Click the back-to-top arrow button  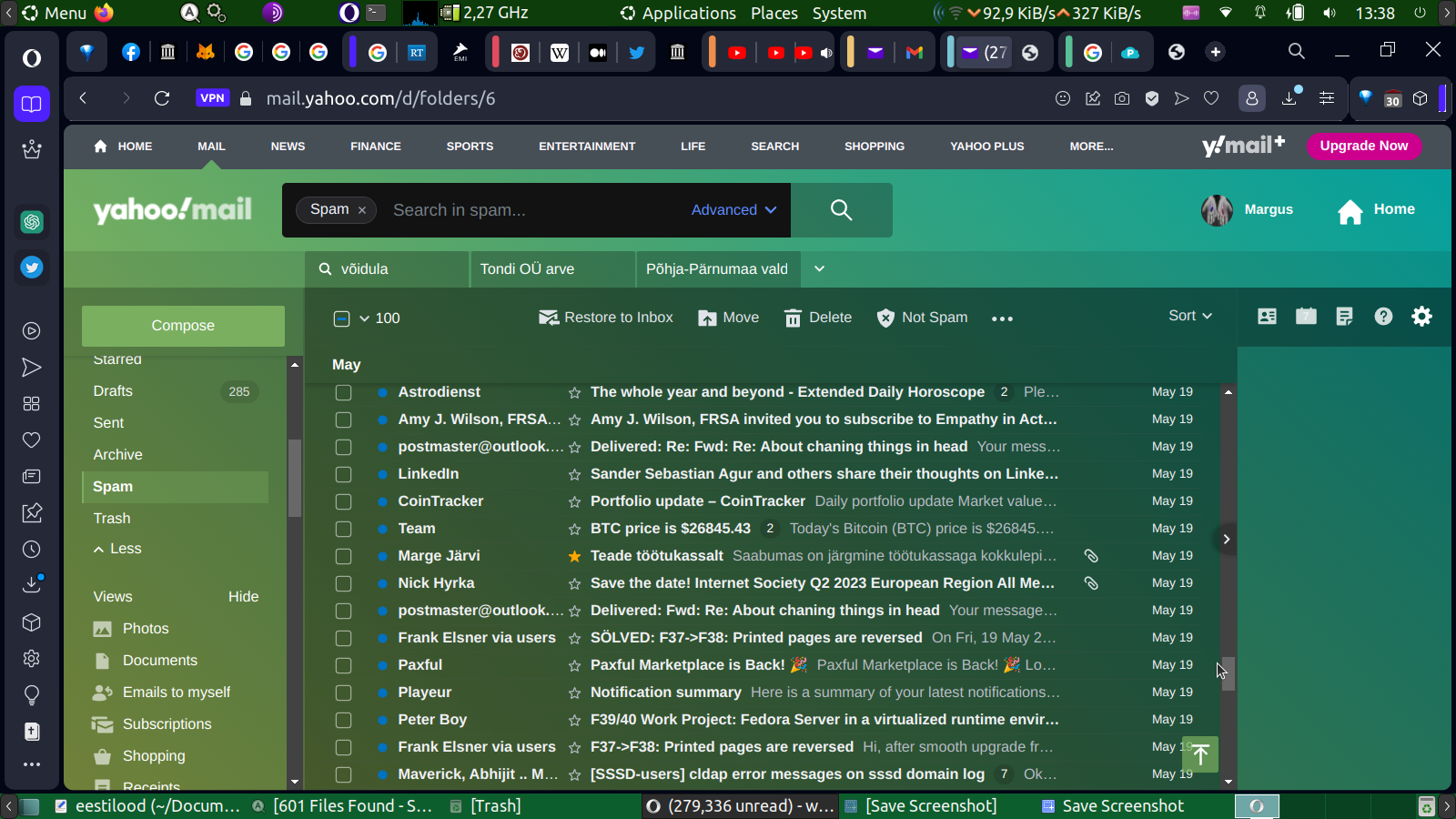[1200, 753]
